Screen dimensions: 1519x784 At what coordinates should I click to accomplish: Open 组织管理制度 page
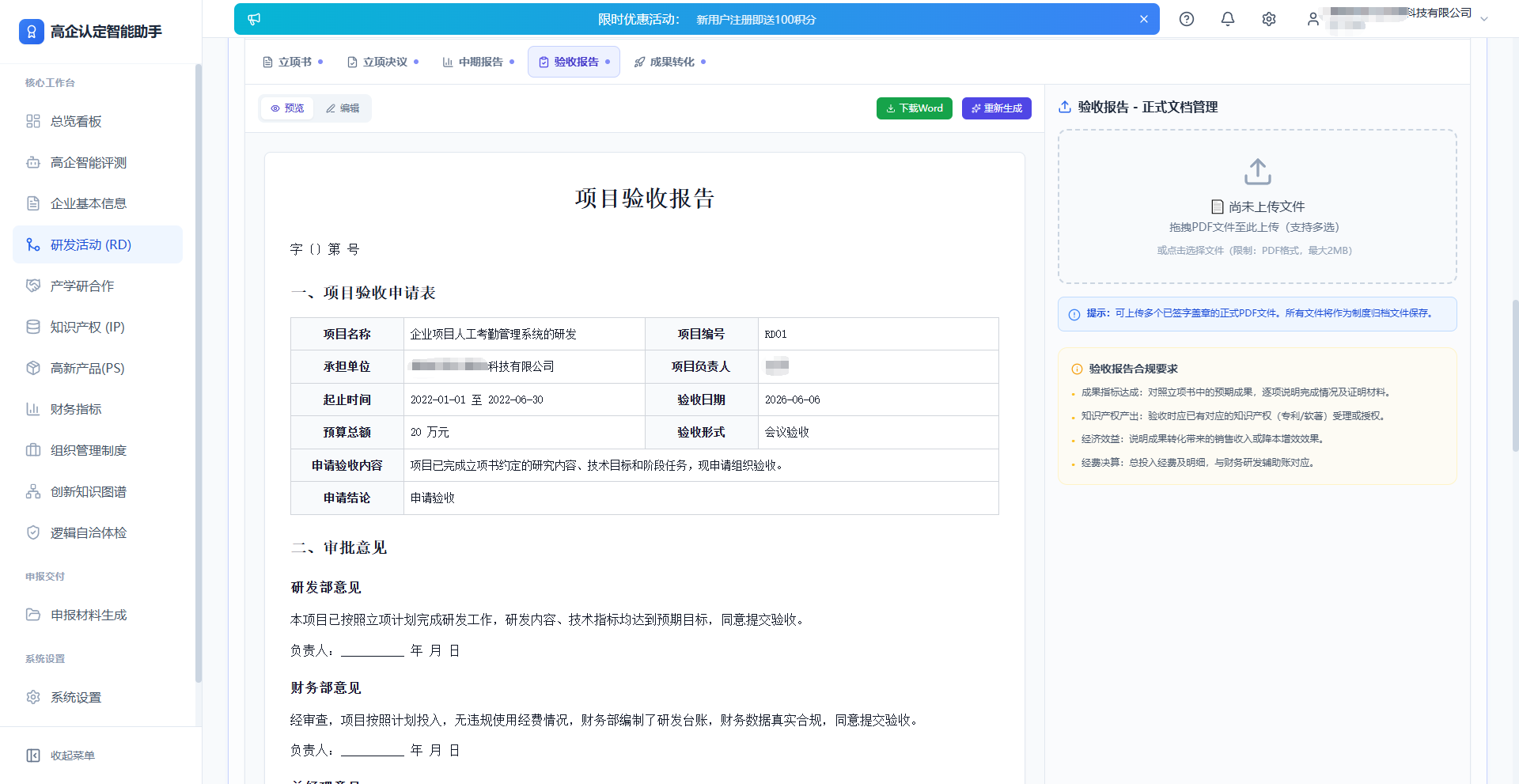pyautogui.click(x=97, y=450)
